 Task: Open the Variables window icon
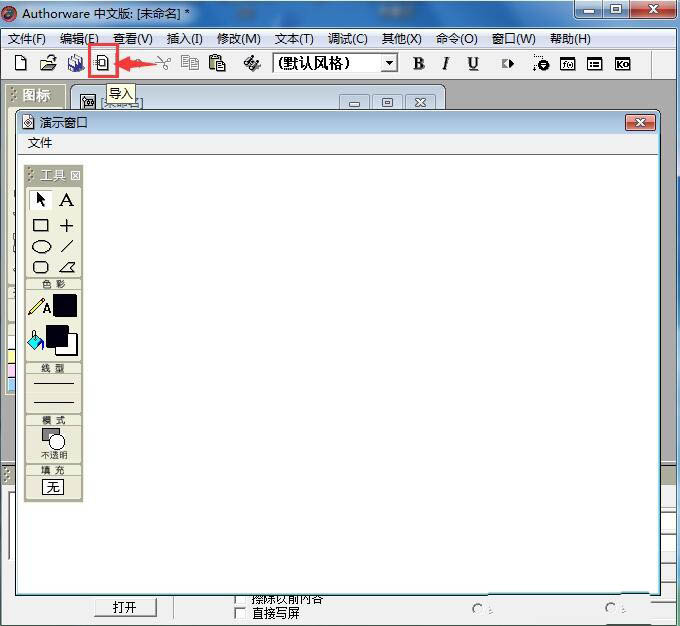[595, 64]
